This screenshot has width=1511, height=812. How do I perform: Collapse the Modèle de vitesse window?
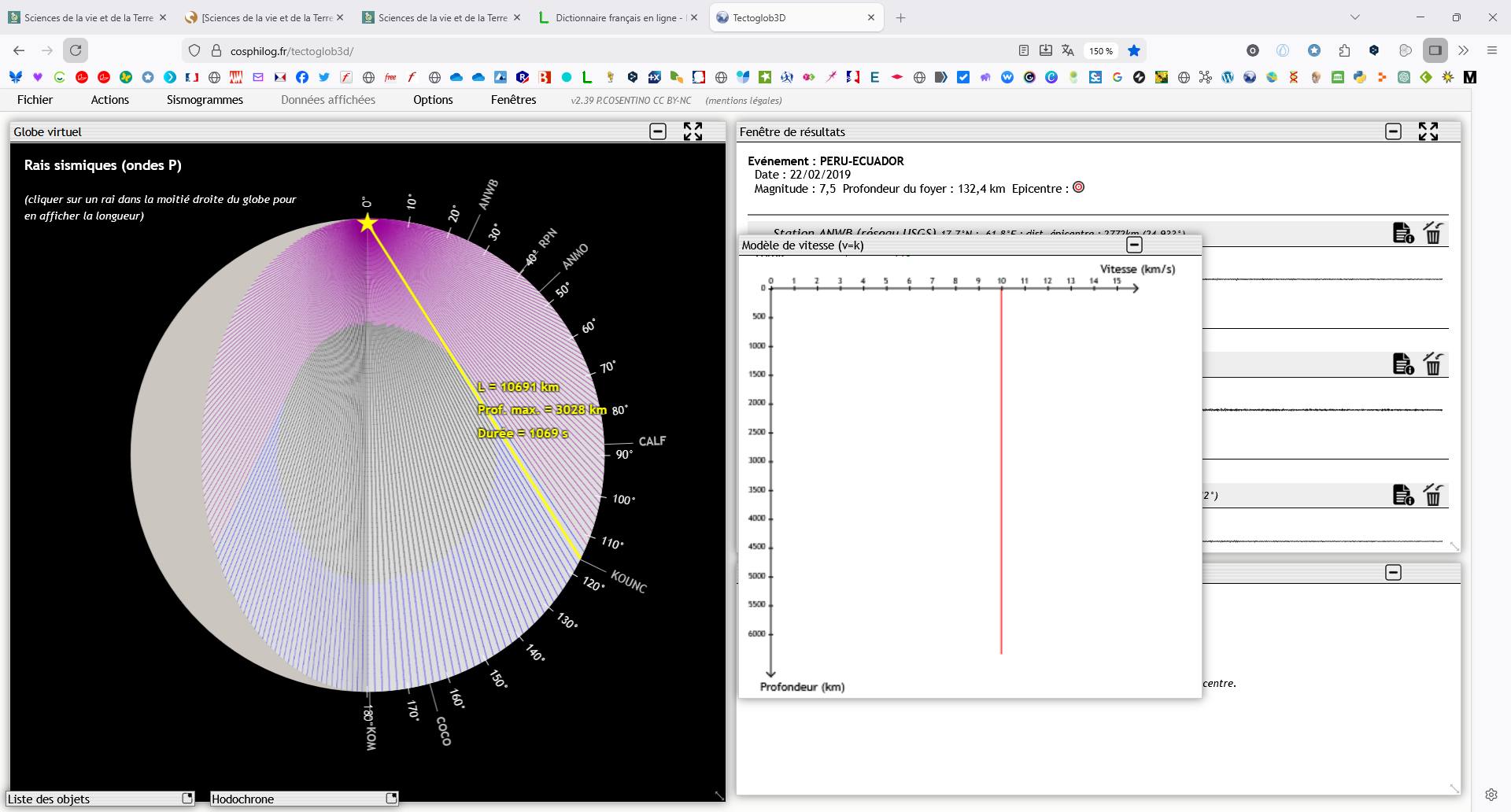1134,245
